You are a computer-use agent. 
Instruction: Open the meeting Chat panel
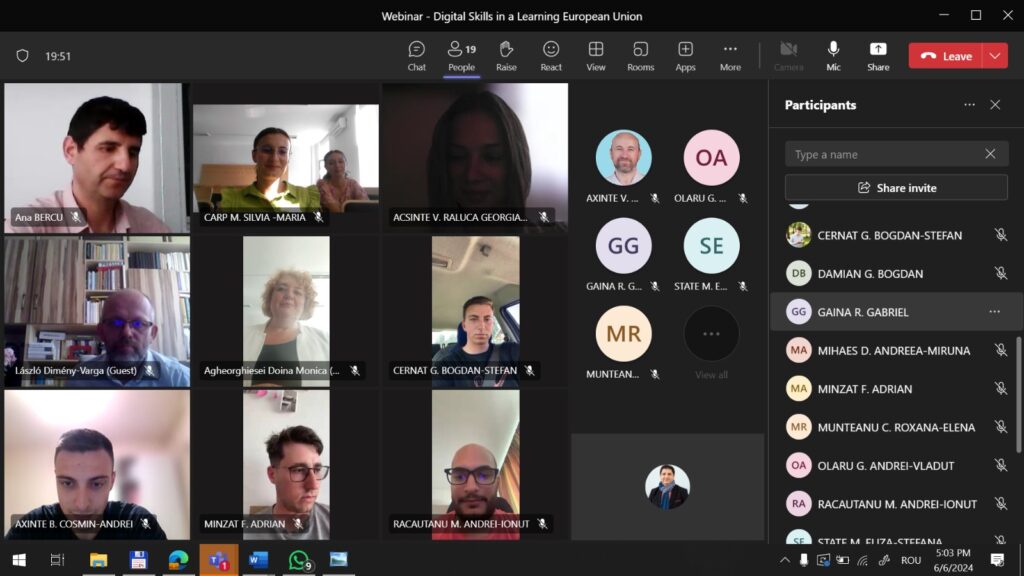pos(417,56)
